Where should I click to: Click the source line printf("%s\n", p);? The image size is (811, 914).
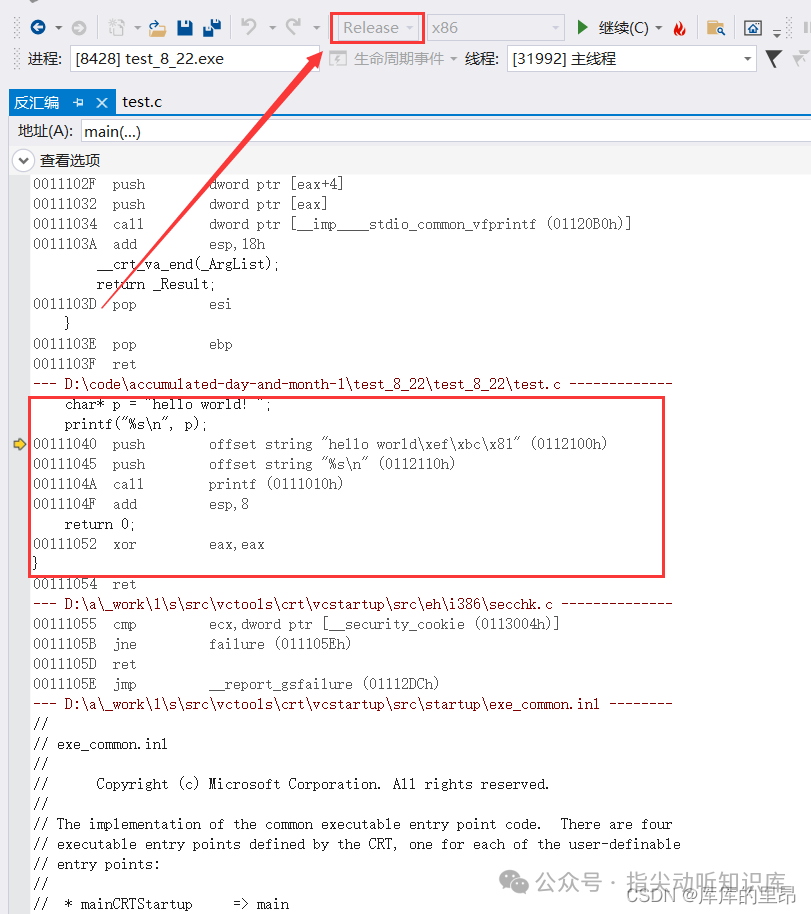135,424
